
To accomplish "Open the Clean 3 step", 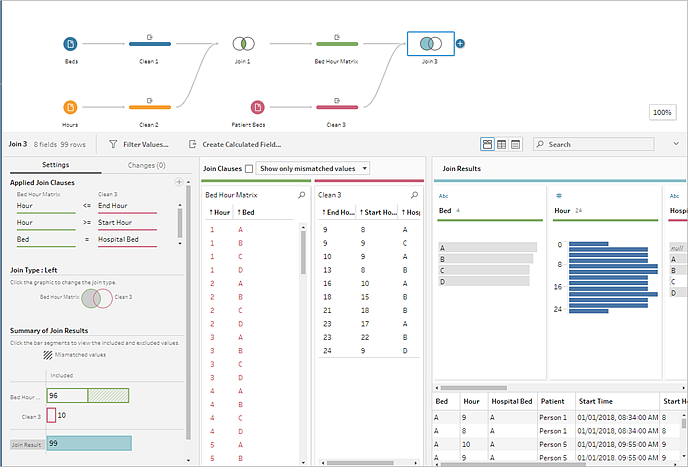I will coord(337,107).
